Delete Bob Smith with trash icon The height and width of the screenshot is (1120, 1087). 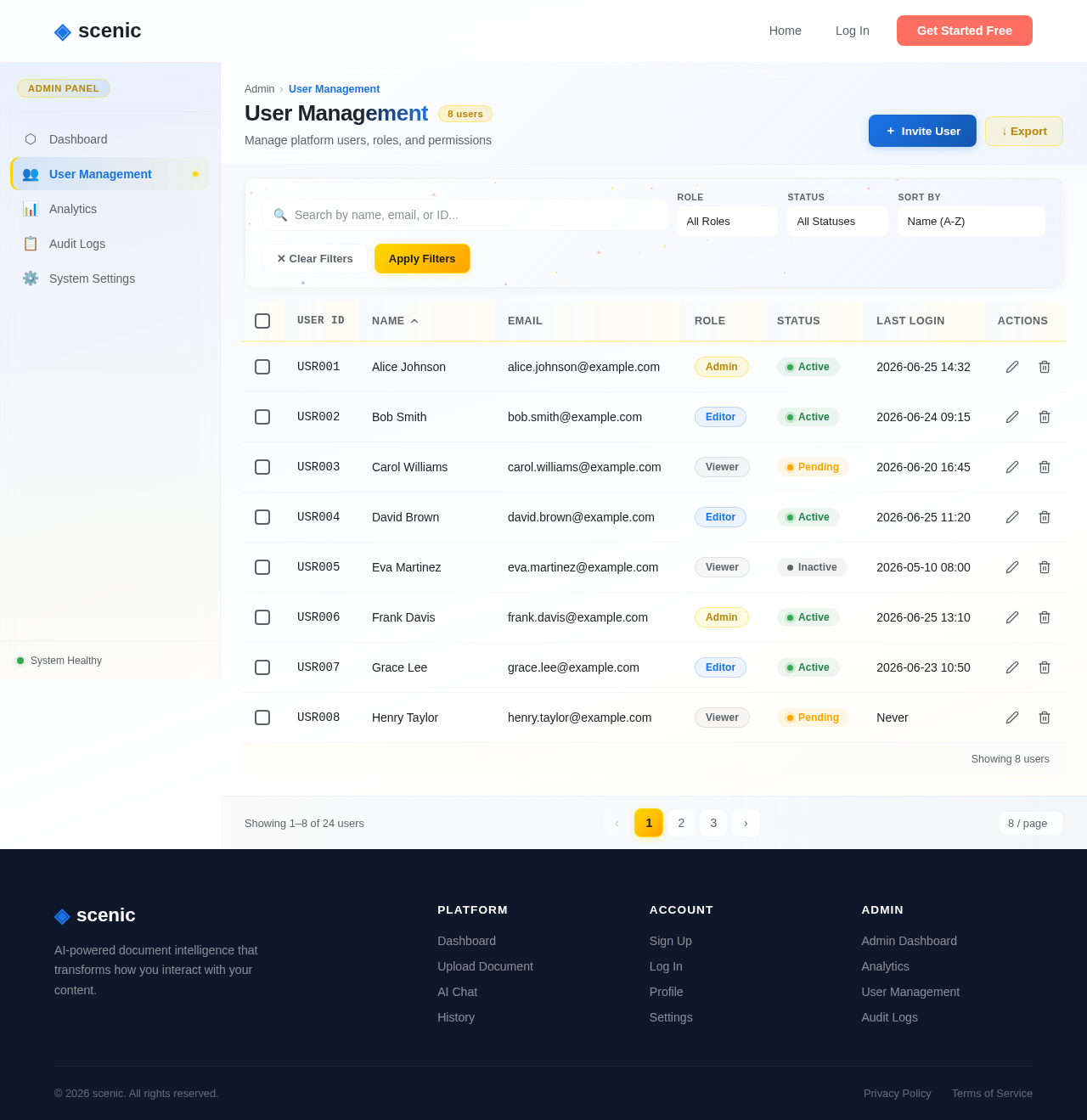pyautogui.click(x=1045, y=417)
